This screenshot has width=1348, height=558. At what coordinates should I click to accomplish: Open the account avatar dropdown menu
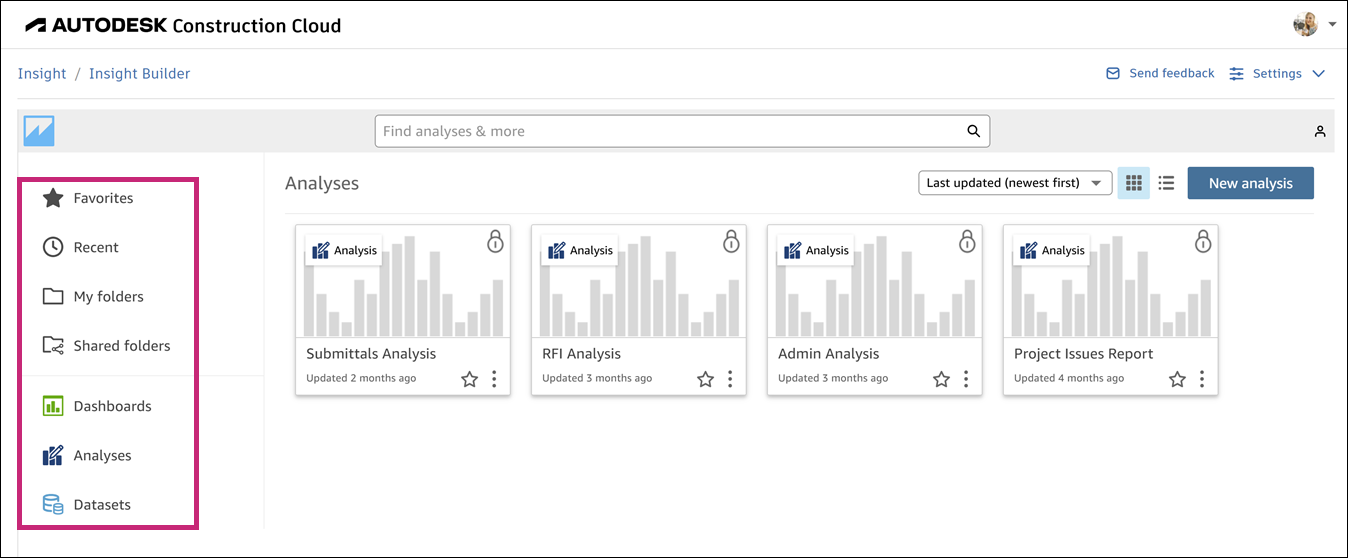(1313, 25)
